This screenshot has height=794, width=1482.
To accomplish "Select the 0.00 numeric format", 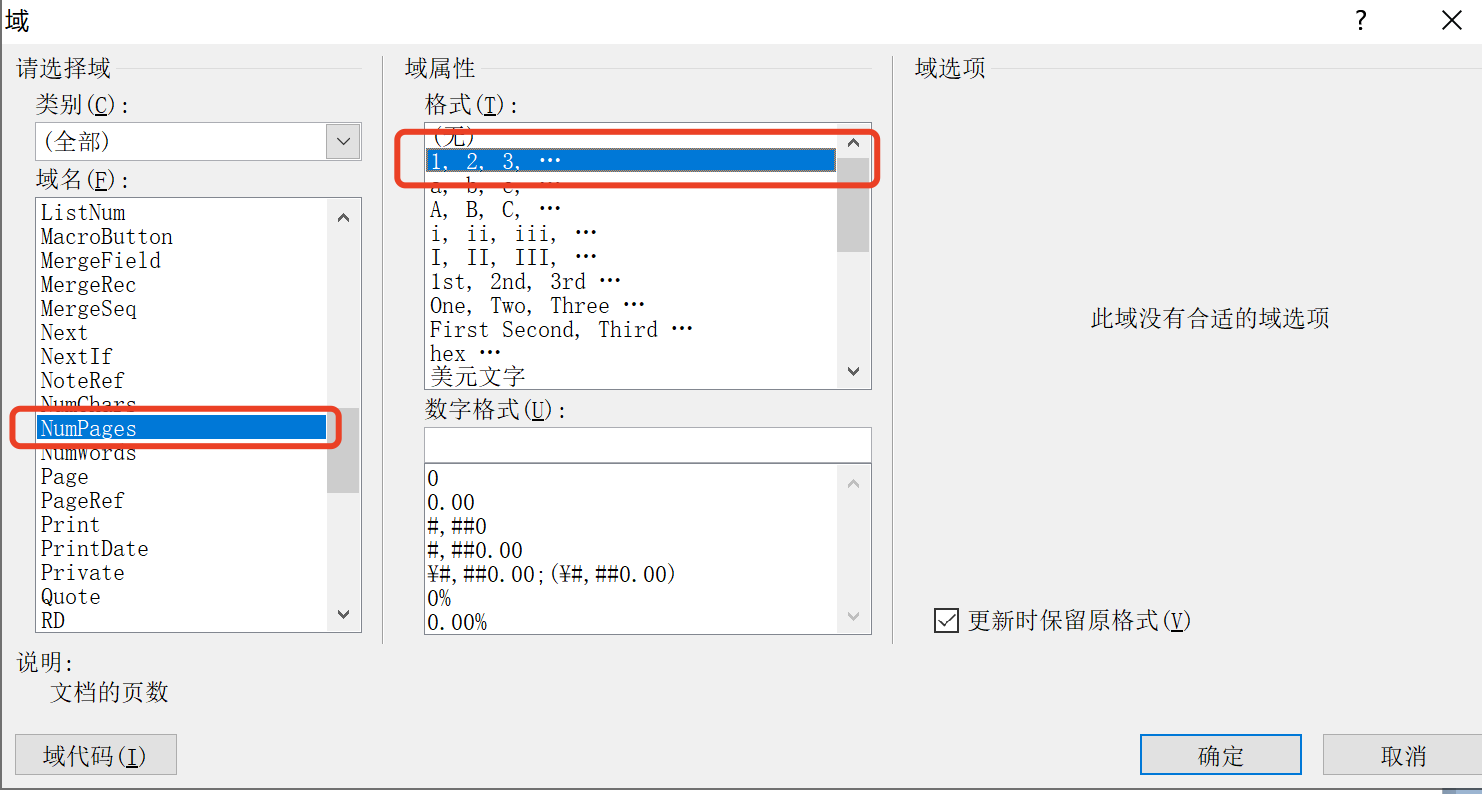I will [451, 503].
